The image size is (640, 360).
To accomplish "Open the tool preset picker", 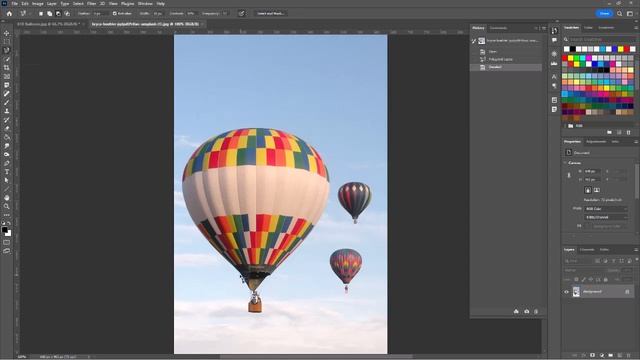I will coord(25,13).
